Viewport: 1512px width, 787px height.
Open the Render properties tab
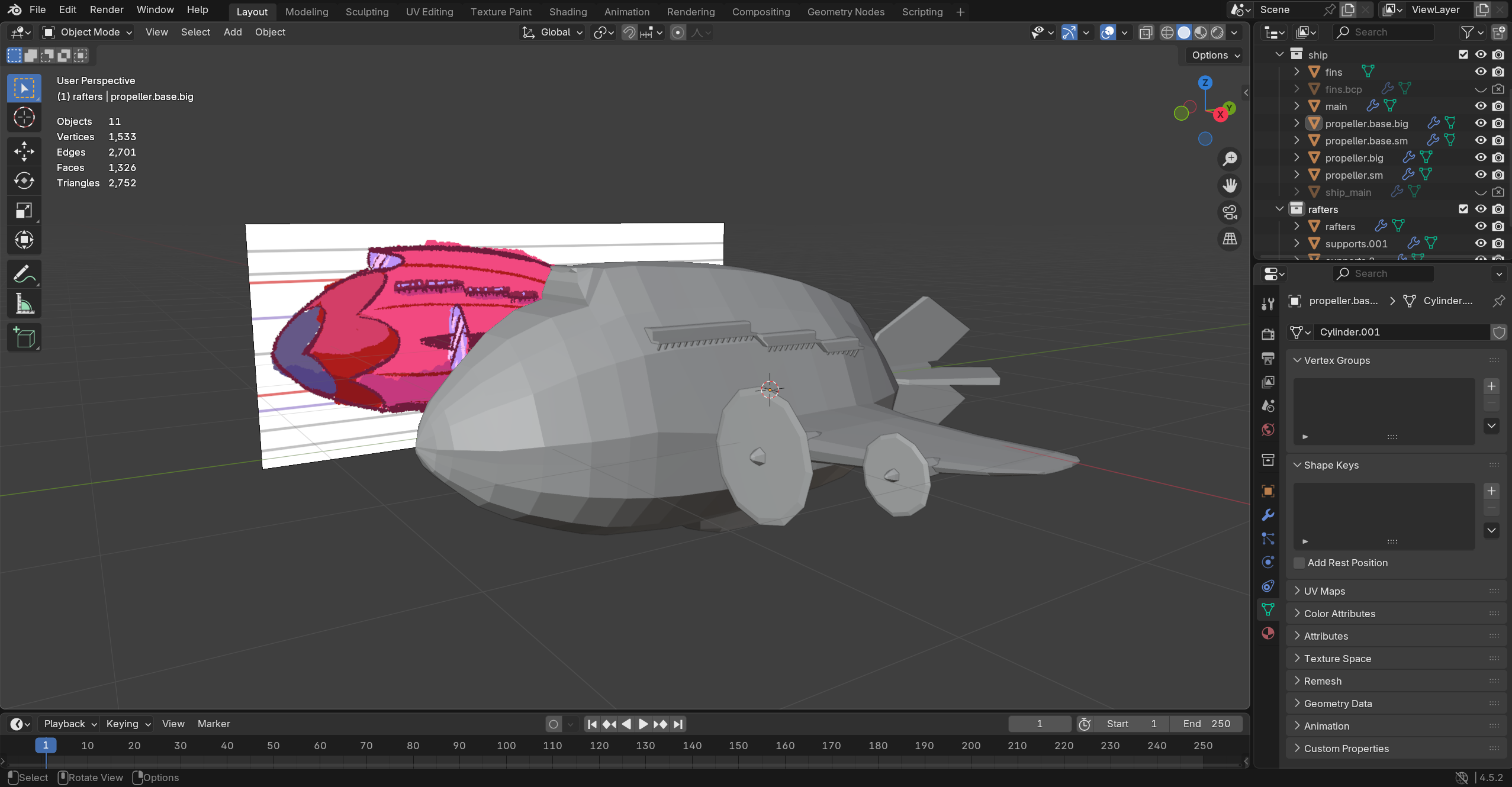(x=1267, y=334)
